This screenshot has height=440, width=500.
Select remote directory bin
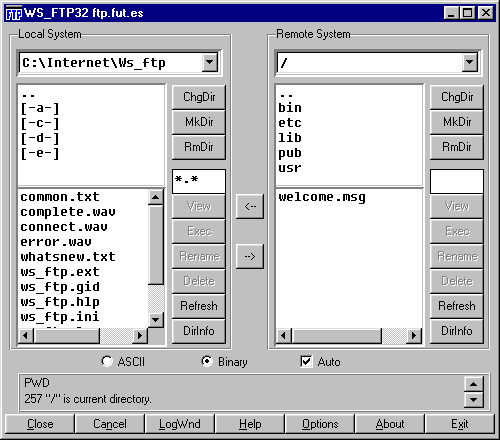290,108
